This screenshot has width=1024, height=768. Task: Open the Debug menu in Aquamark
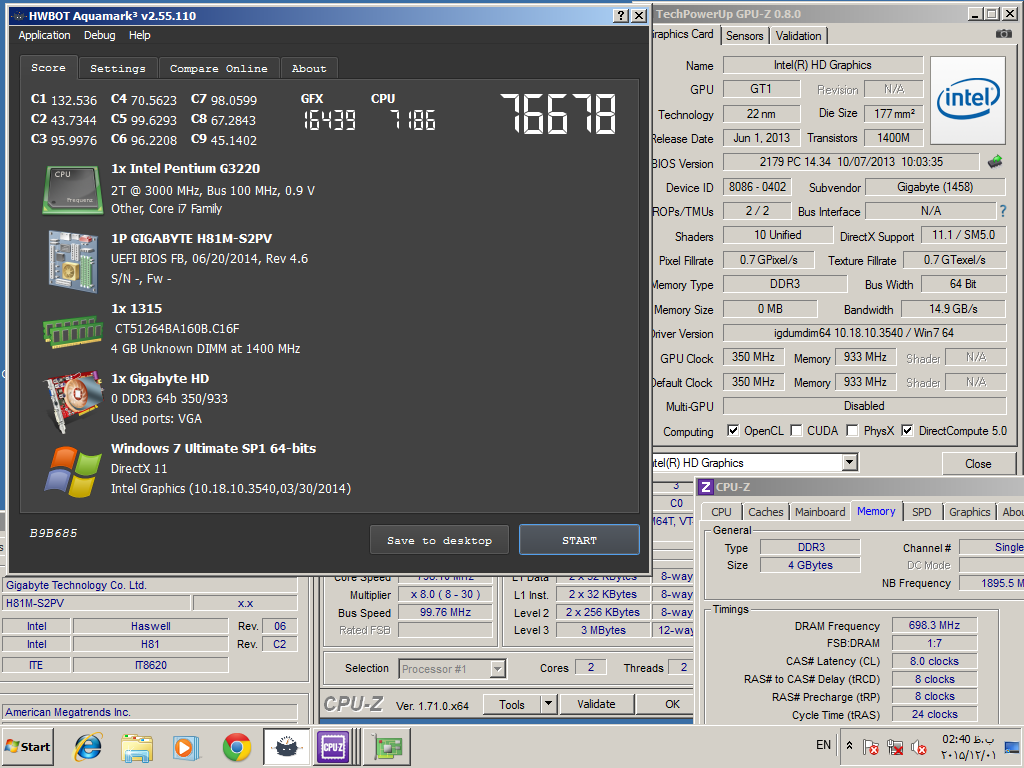point(99,35)
